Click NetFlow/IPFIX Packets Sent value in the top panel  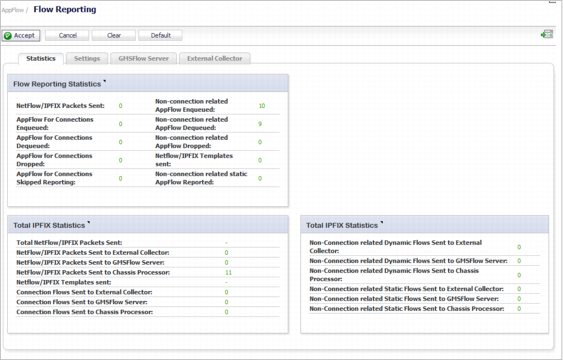click(x=120, y=106)
